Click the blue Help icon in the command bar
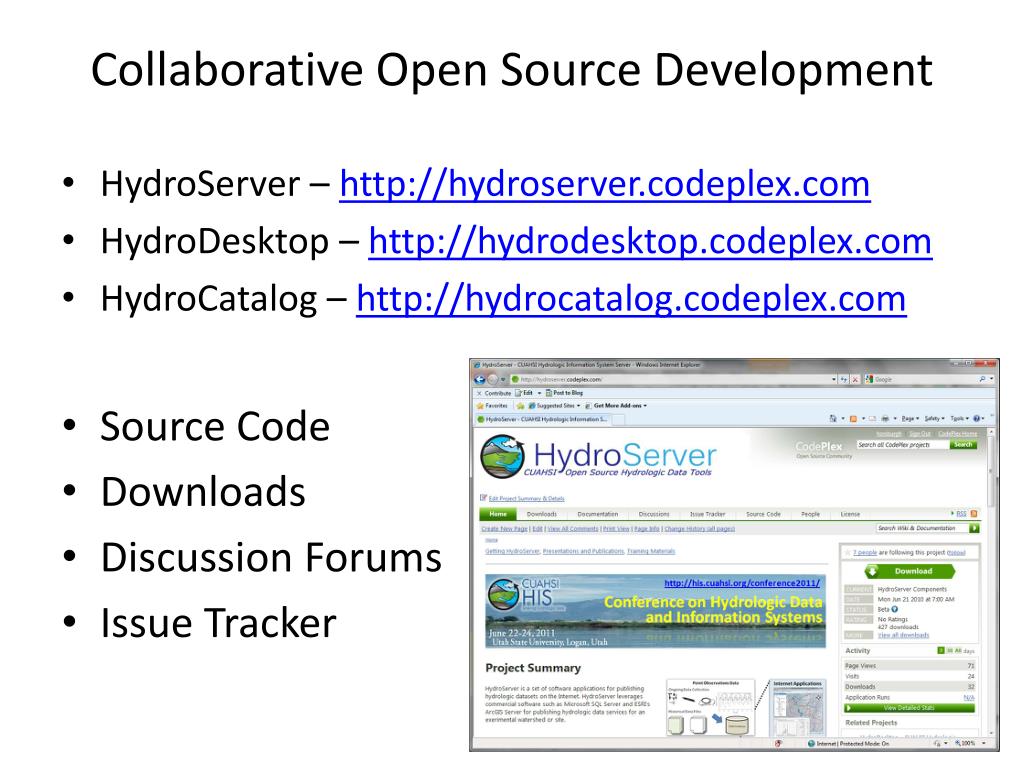 click(977, 419)
